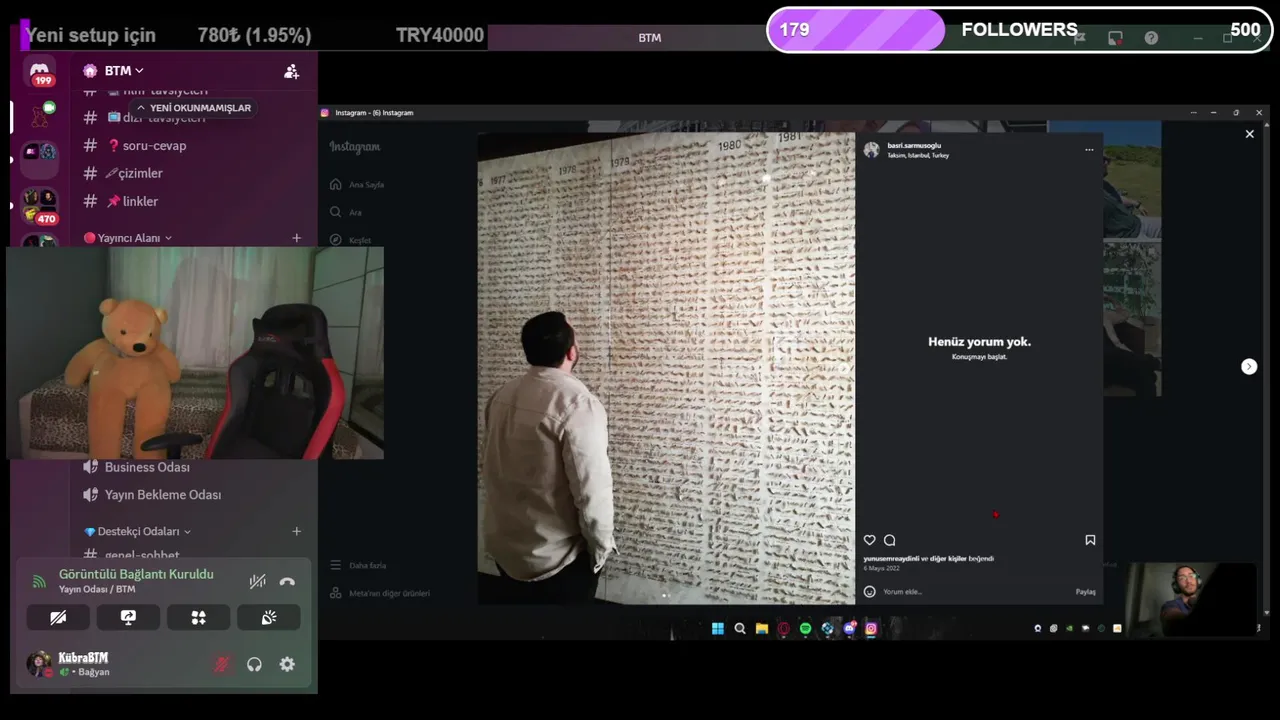
Task: Click connection status Görüntülü Bağlantı Kuruldu
Action: [x=136, y=574]
